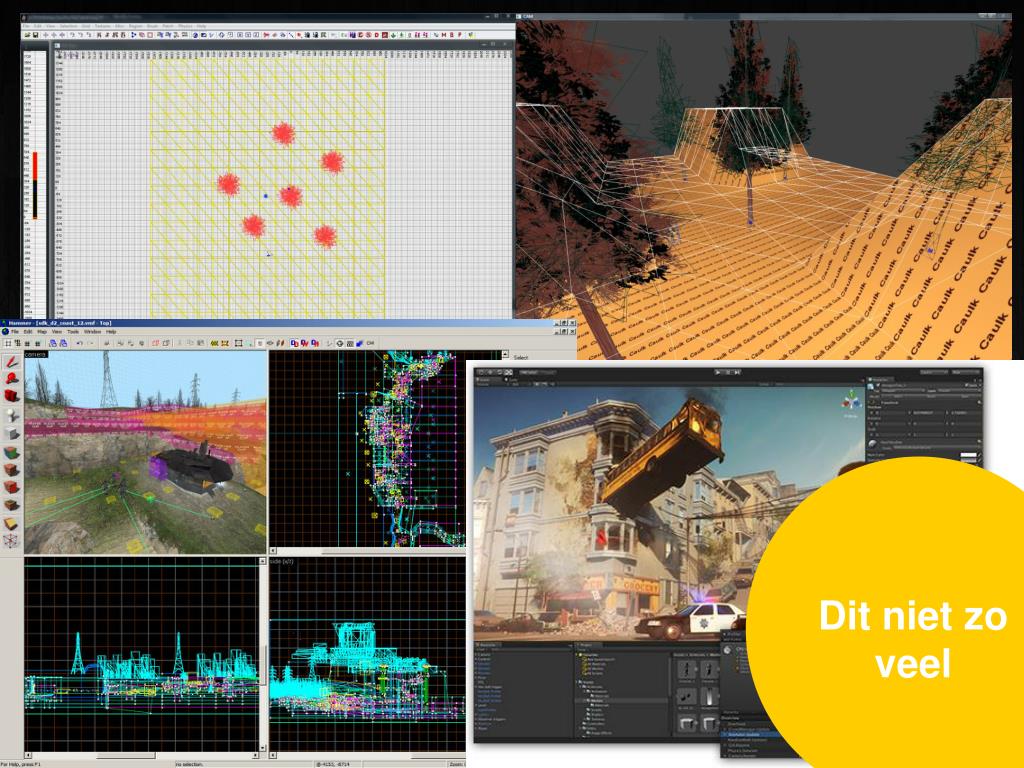Select the Magnify tool in Hammer's left toolbar
The height and width of the screenshot is (768, 1024).
[11, 378]
